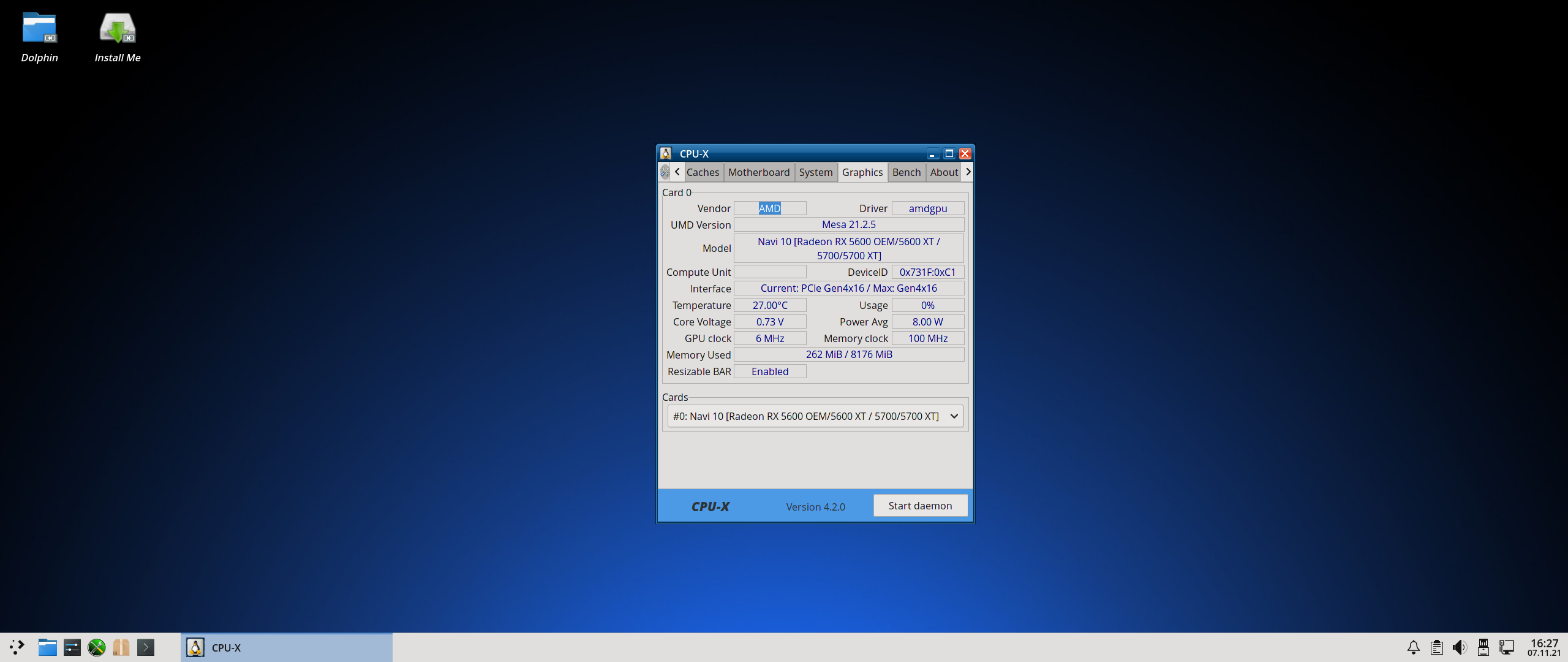Open removable USB devices tray icon
Viewport: 1568px width, 662px height.
click(x=1483, y=647)
